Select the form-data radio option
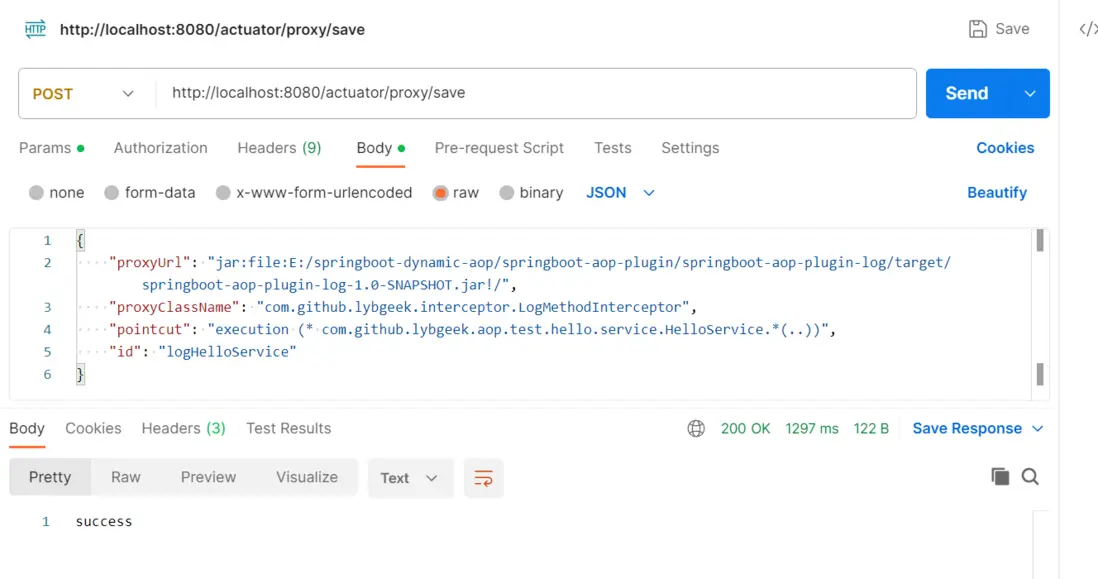The image size is (1098, 579). point(112,193)
